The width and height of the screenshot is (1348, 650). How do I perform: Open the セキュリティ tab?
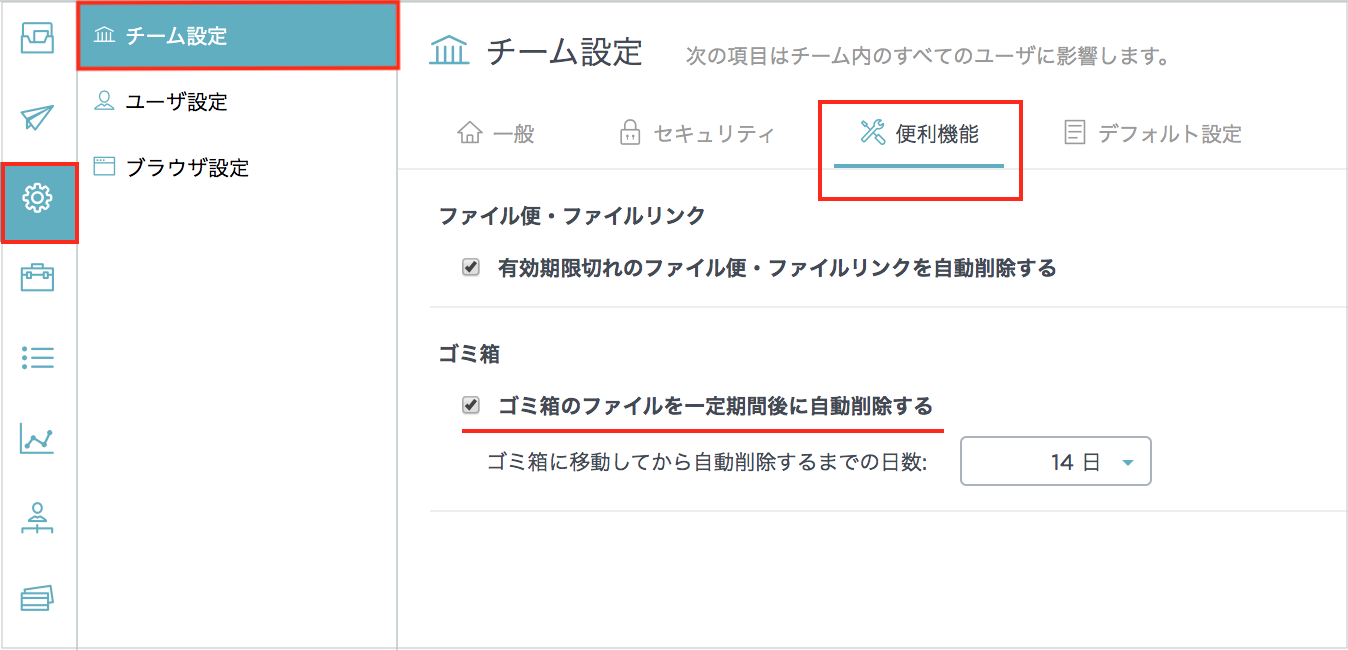coord(697,130)
